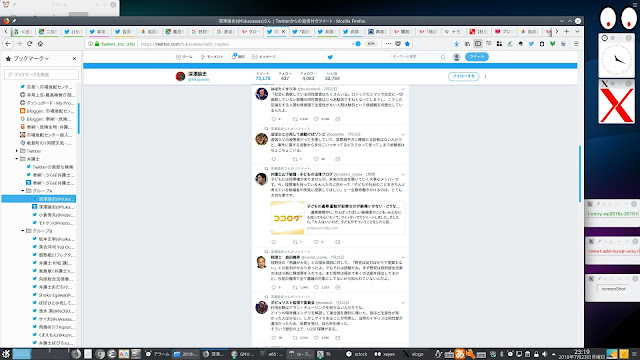
Task: Open the モトケン bookmark entry
Action: pos(53,223)
